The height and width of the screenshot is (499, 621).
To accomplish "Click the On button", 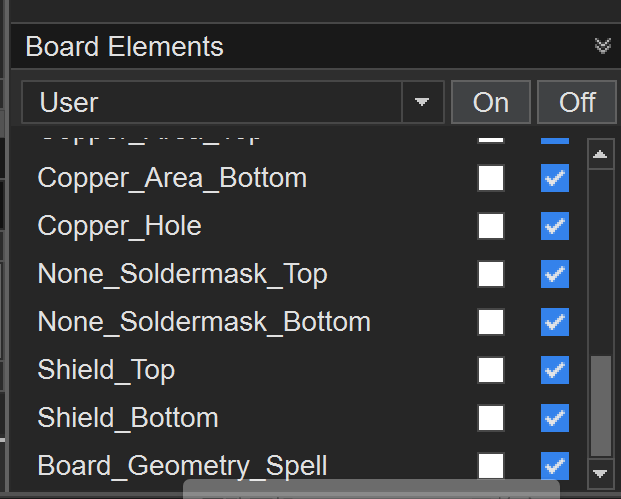I will point(491,102).
